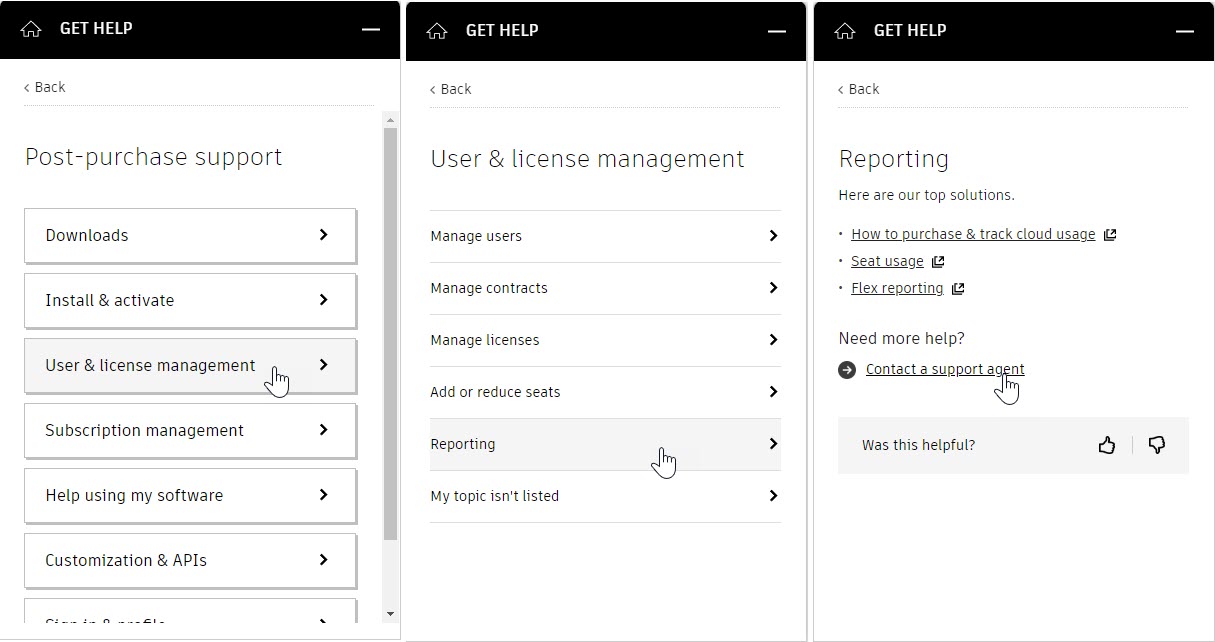The height and width of the screenshot is (642, 1215).
Task: Open the Manage contracts topic
Action: [605, 288]
